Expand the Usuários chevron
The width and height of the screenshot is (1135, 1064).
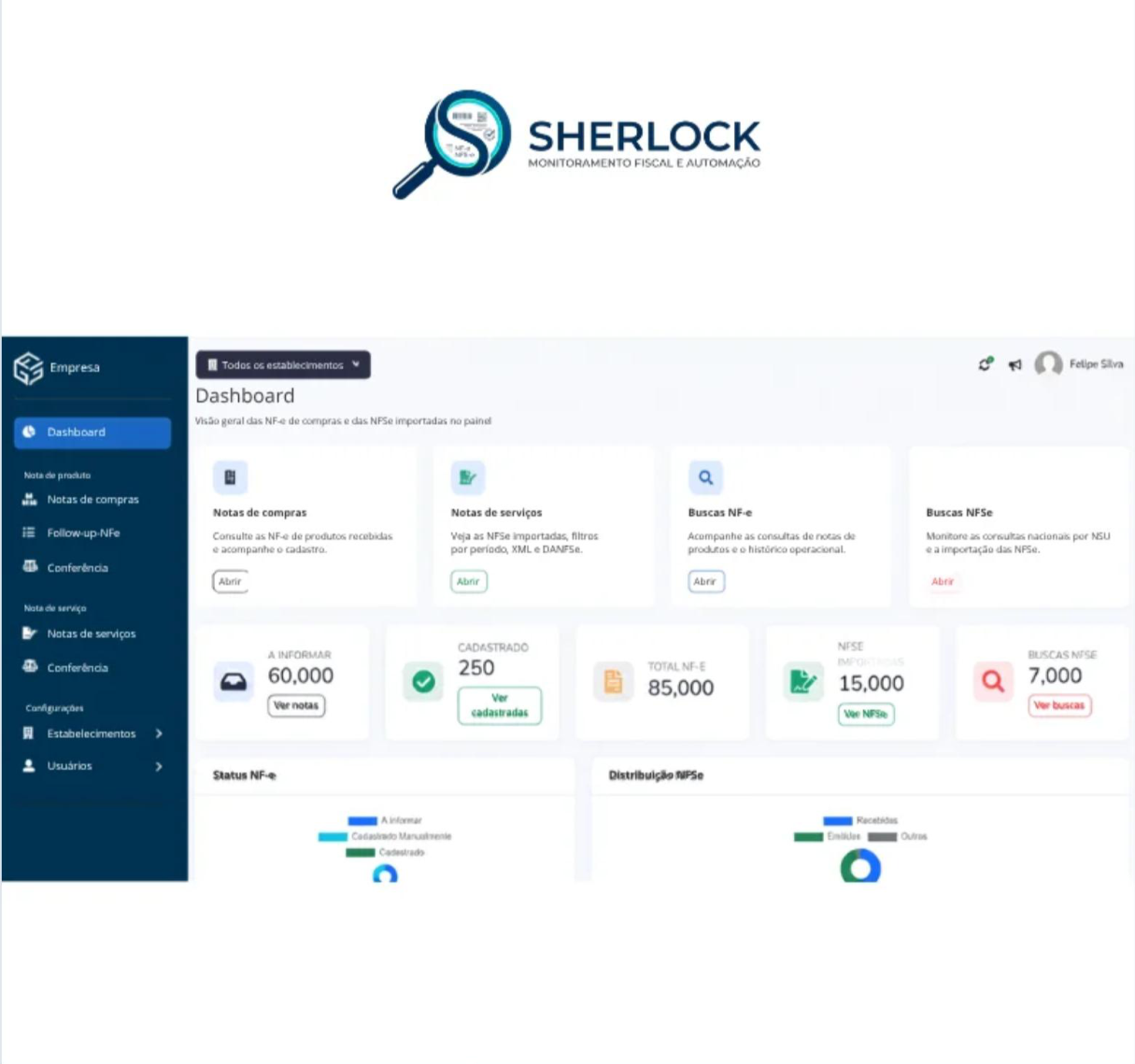click(159, 766)
